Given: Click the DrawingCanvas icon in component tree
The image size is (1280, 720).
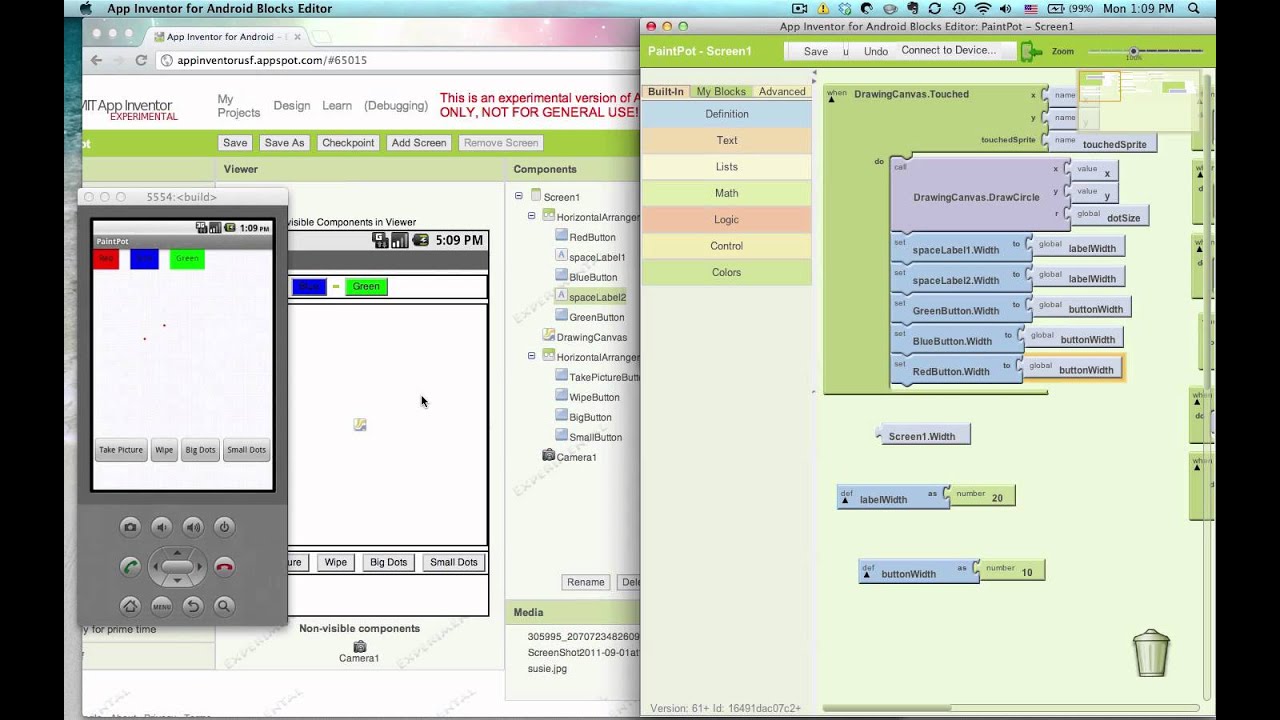Looking at the screenshot, I should click(x=548, y=336).
